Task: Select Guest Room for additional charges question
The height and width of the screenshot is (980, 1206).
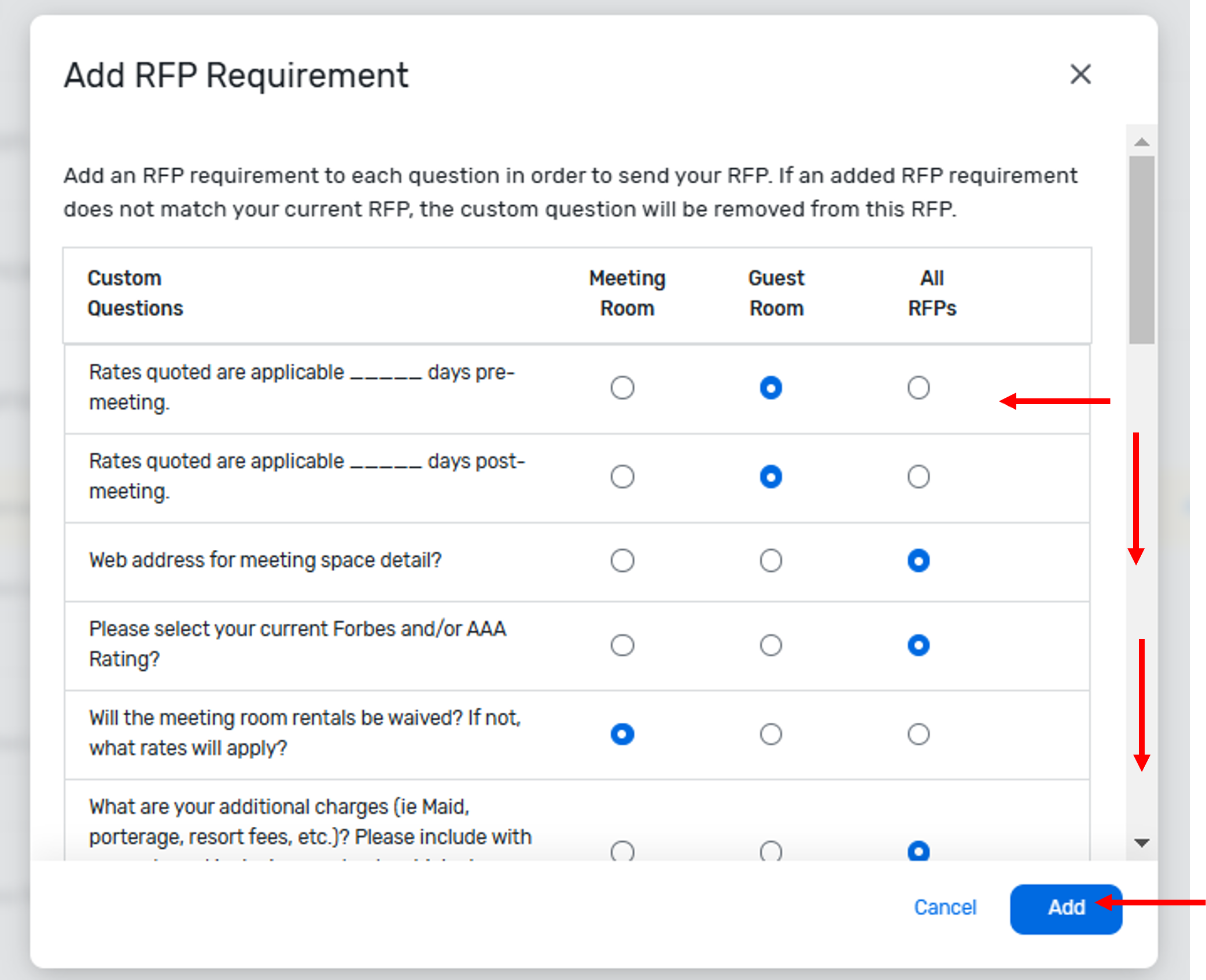Action: click(x=770, y=851)
